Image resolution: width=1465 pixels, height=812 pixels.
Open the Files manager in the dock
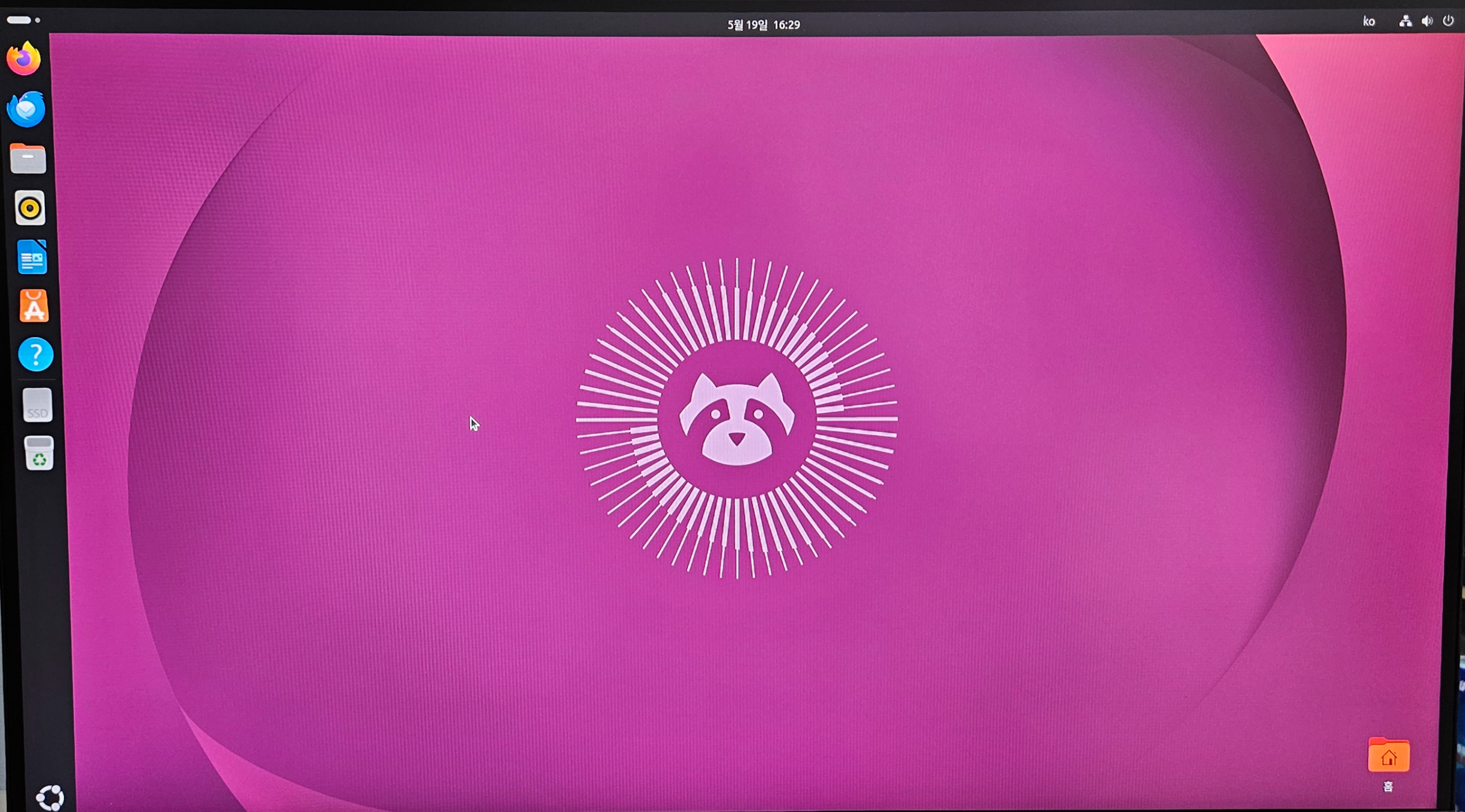point(28,158)
